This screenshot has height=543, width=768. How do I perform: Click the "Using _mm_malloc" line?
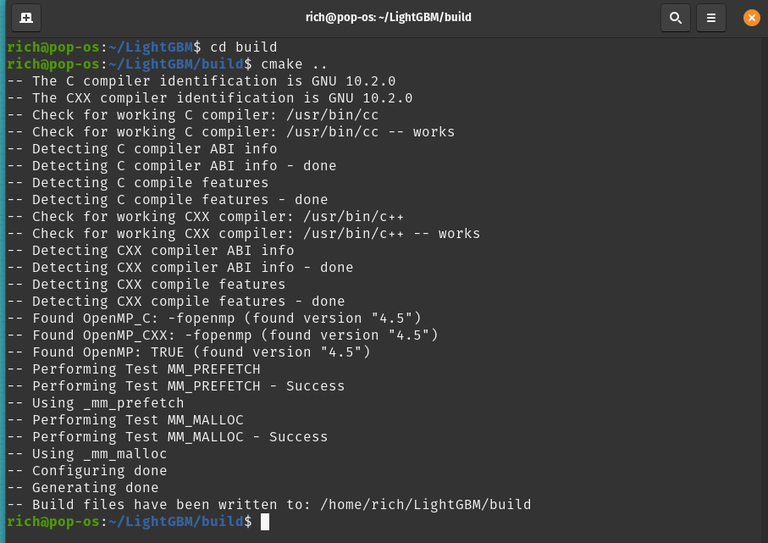(99, 454)
